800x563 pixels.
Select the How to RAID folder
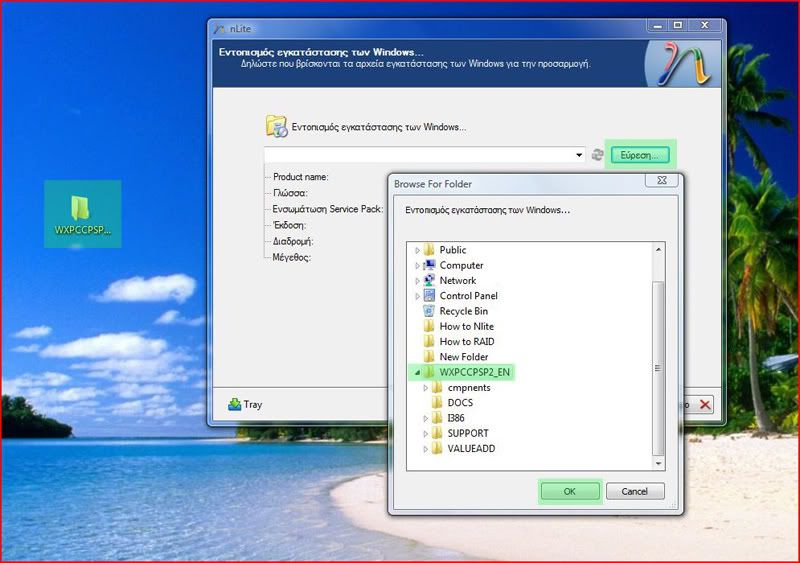pyautogui.click(x=466, y=341)
